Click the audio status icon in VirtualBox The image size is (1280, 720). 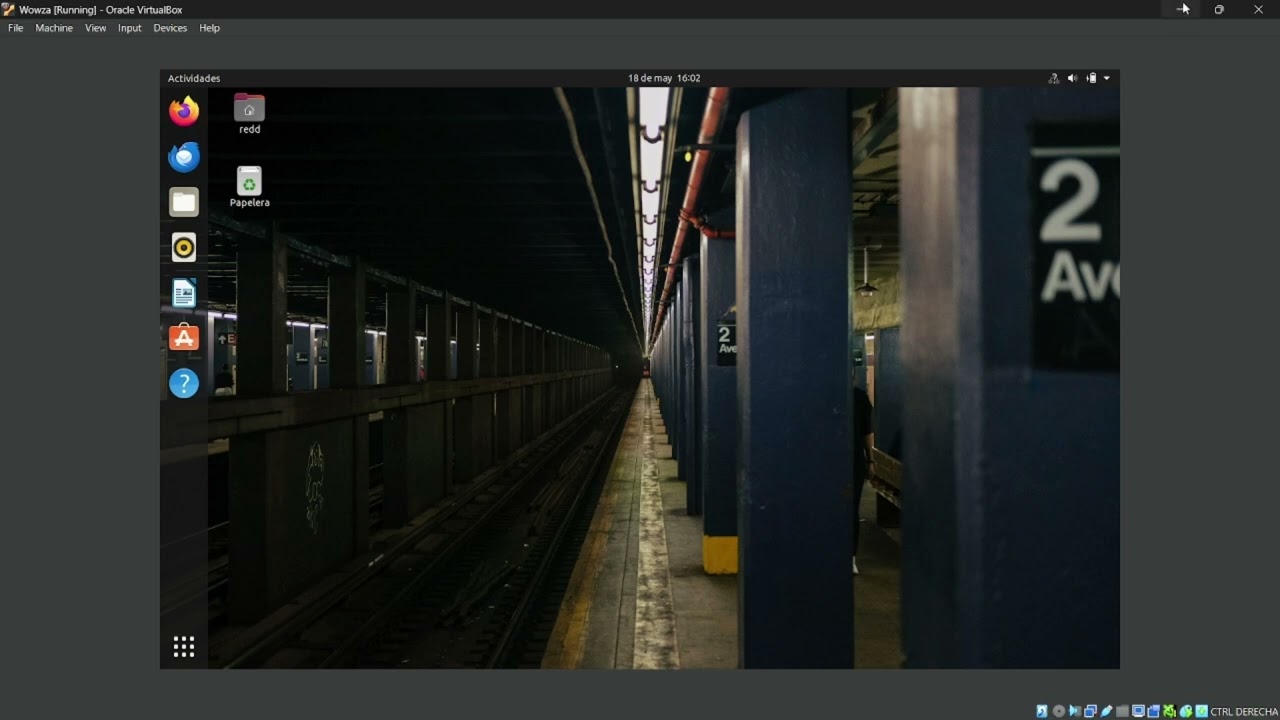click(1075, 711)
